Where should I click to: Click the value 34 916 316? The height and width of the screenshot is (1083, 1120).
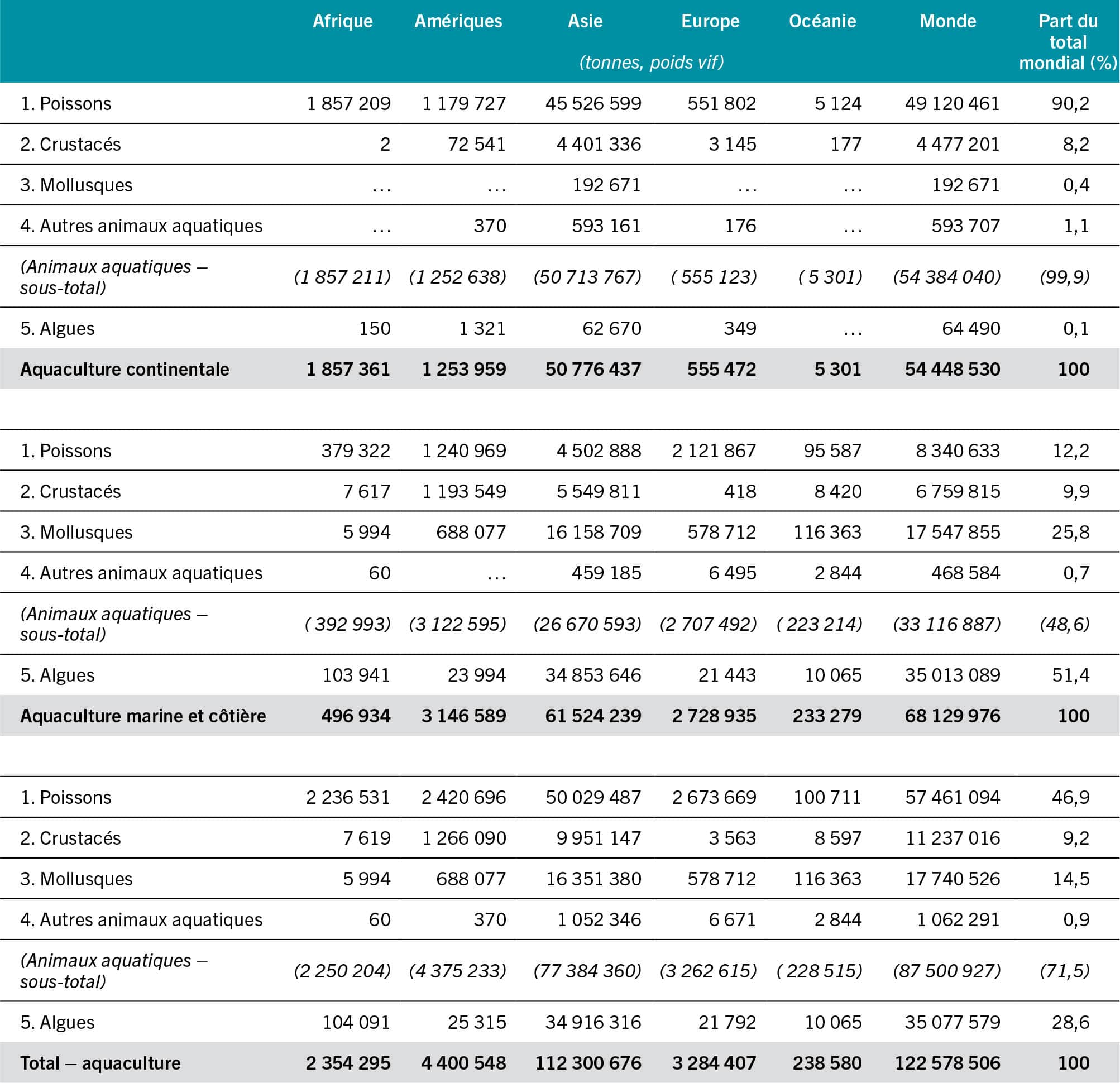click(x=593, y=1022)
